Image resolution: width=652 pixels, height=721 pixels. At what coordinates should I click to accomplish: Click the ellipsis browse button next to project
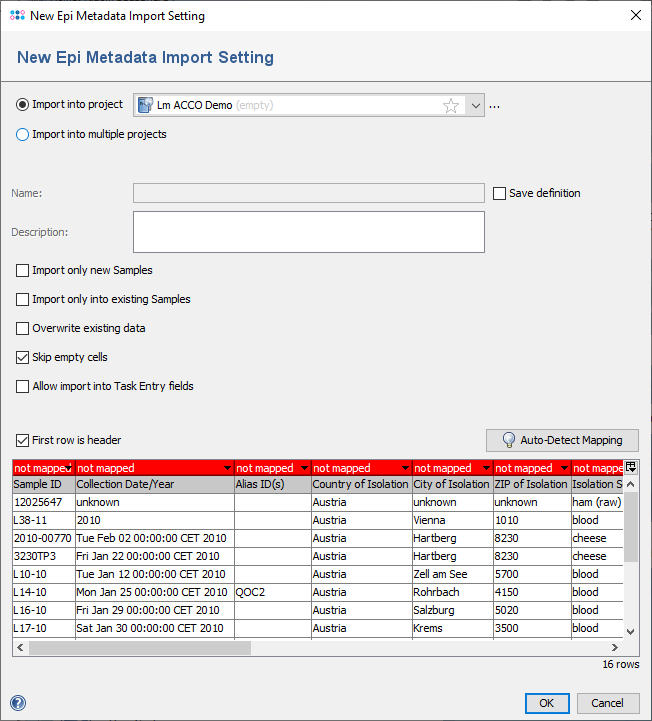[x=494, y=106]
